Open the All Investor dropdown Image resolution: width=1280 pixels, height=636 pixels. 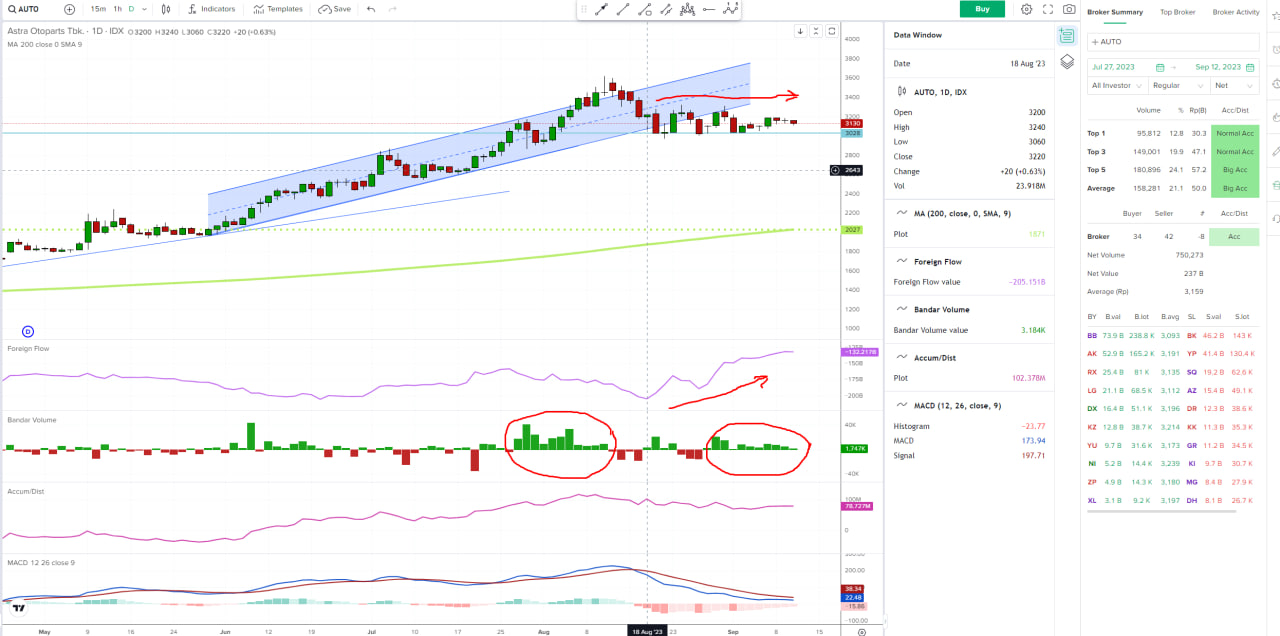point(1116,86)
